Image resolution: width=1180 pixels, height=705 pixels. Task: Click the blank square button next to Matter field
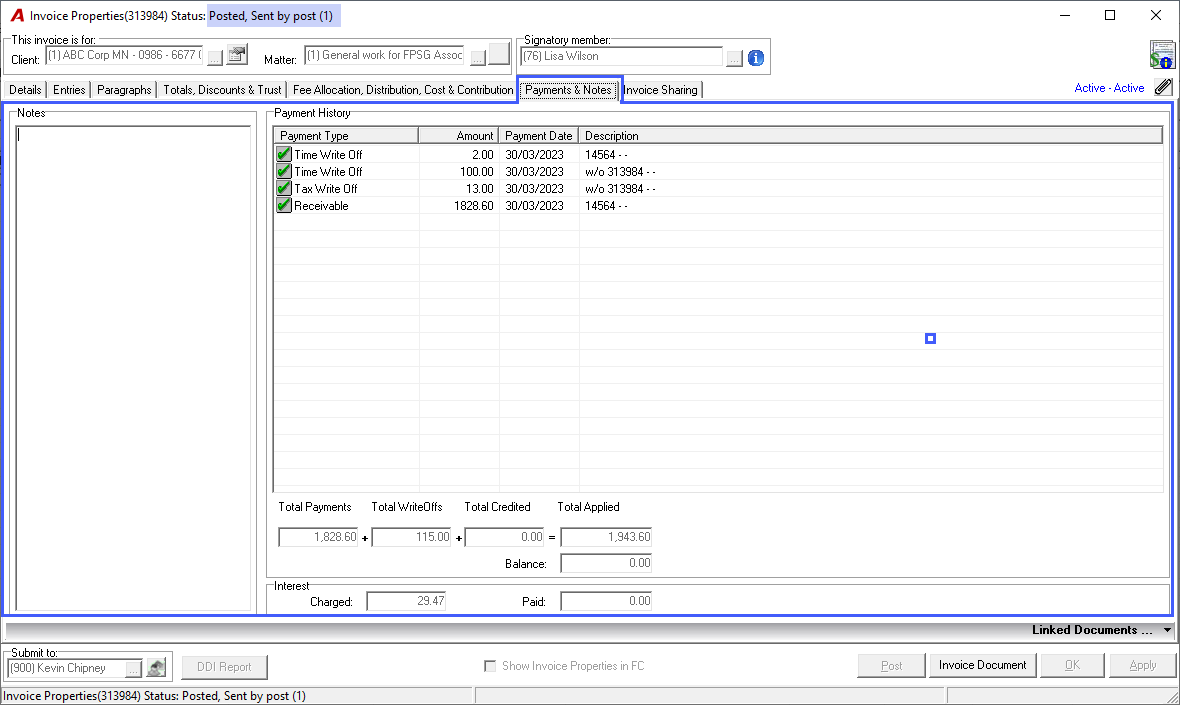[x=499, y=54]
